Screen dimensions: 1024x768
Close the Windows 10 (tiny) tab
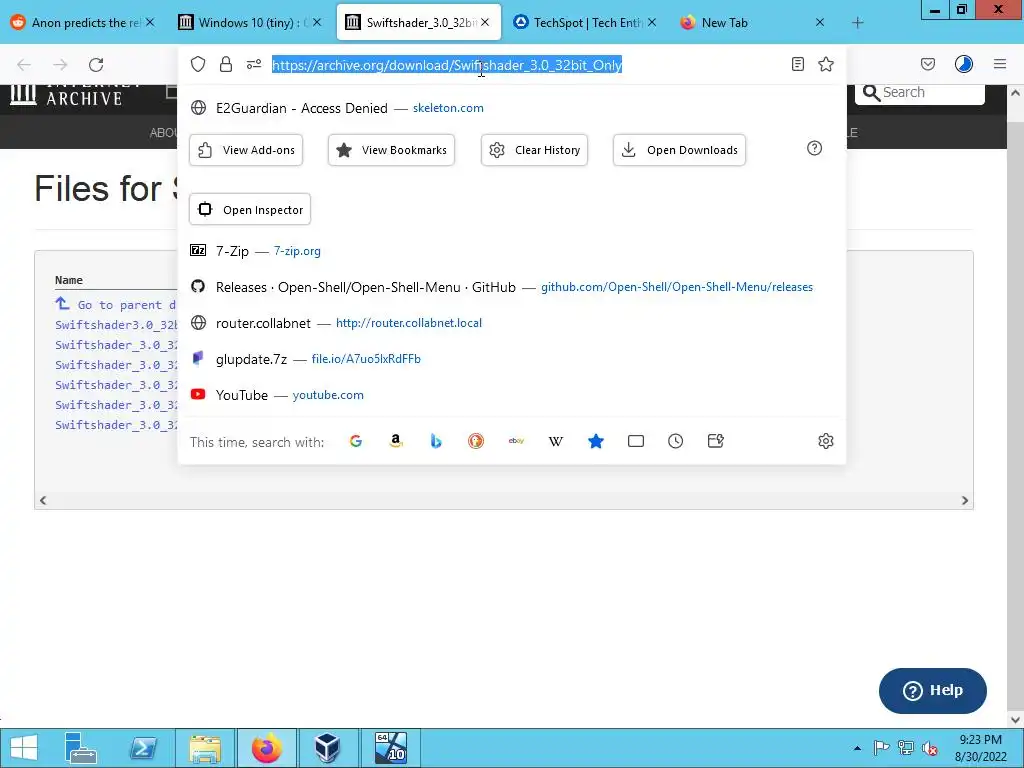[x=317, y=22]
